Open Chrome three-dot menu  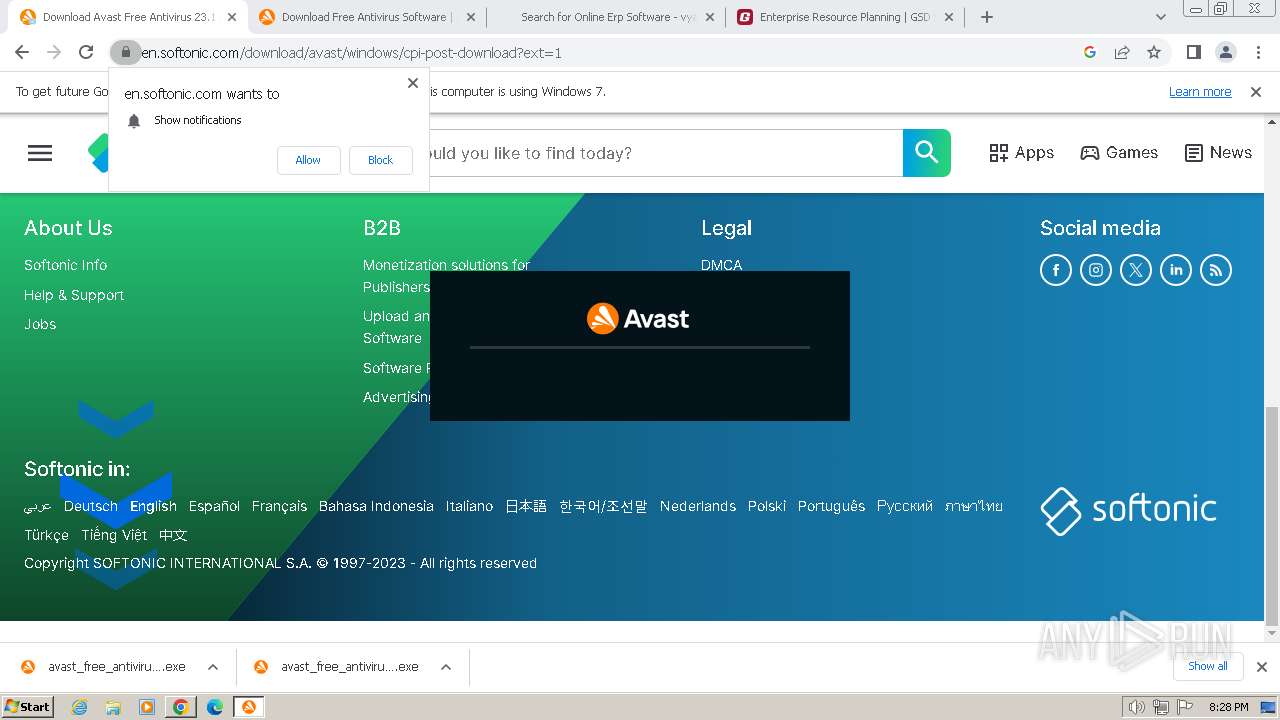(1258, 52)
